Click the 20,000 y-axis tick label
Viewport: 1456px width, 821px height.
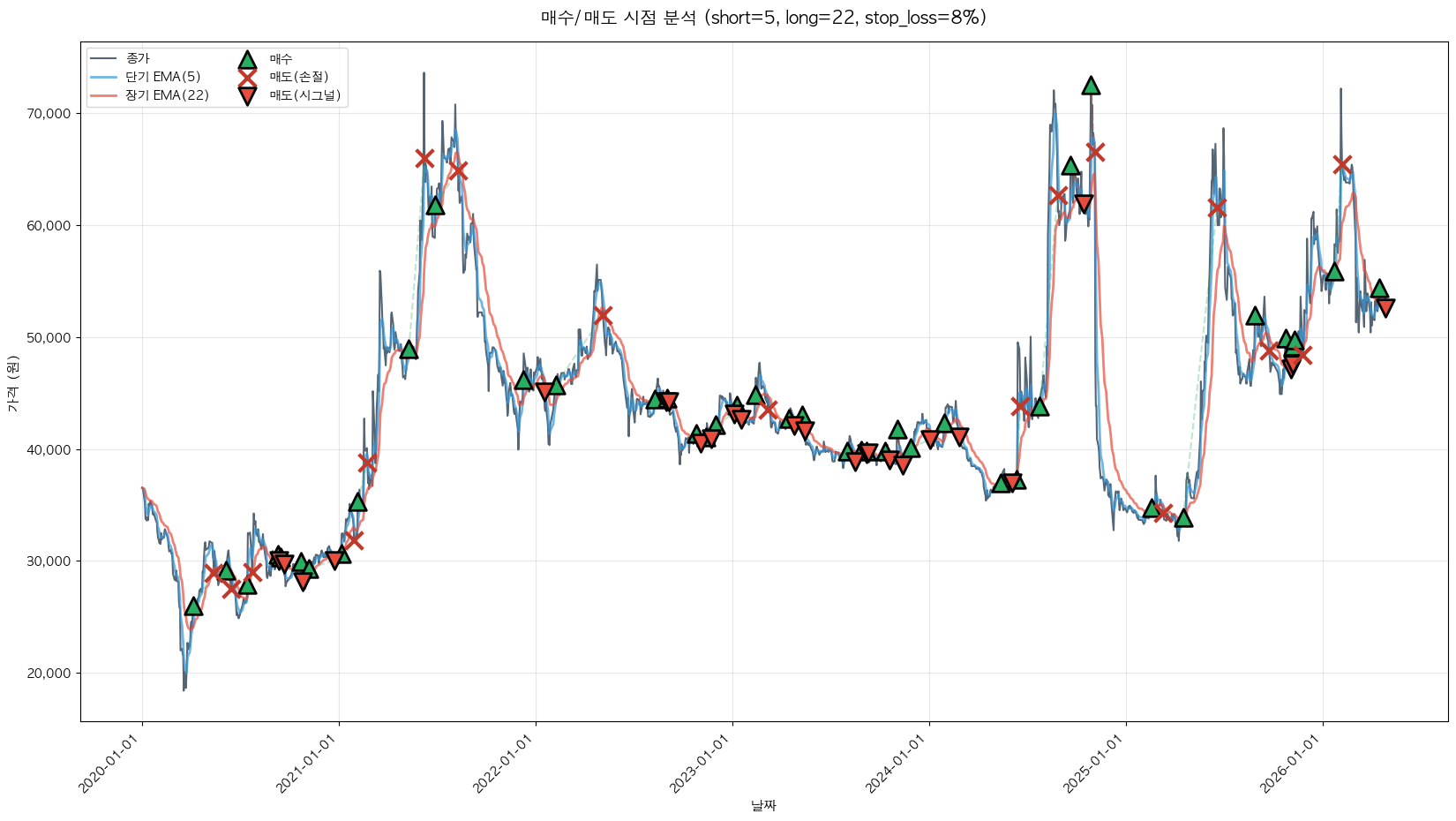point(49,674)
